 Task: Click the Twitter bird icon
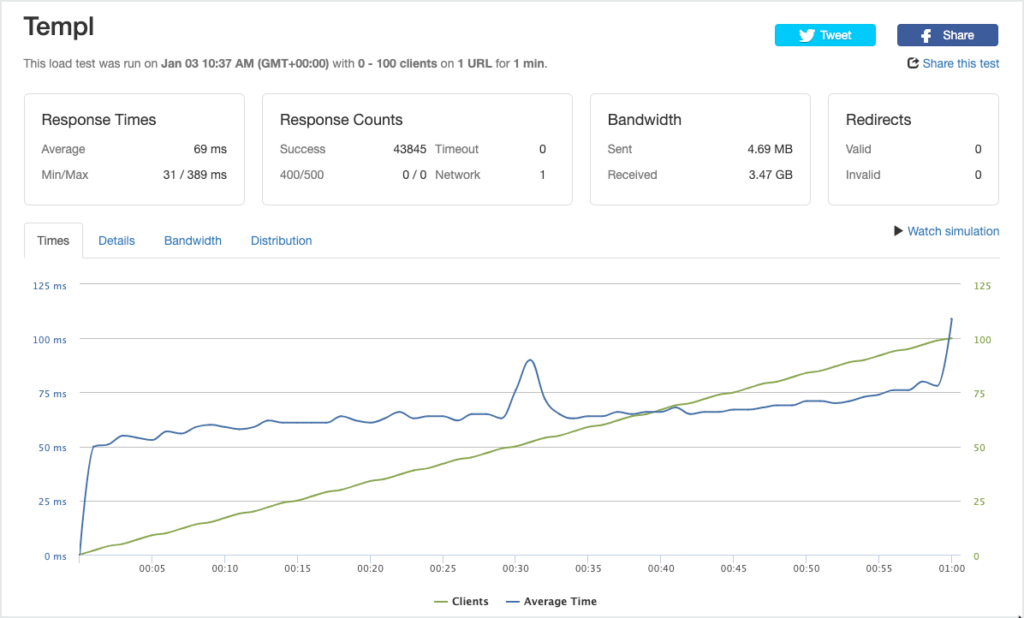[807, 35]
